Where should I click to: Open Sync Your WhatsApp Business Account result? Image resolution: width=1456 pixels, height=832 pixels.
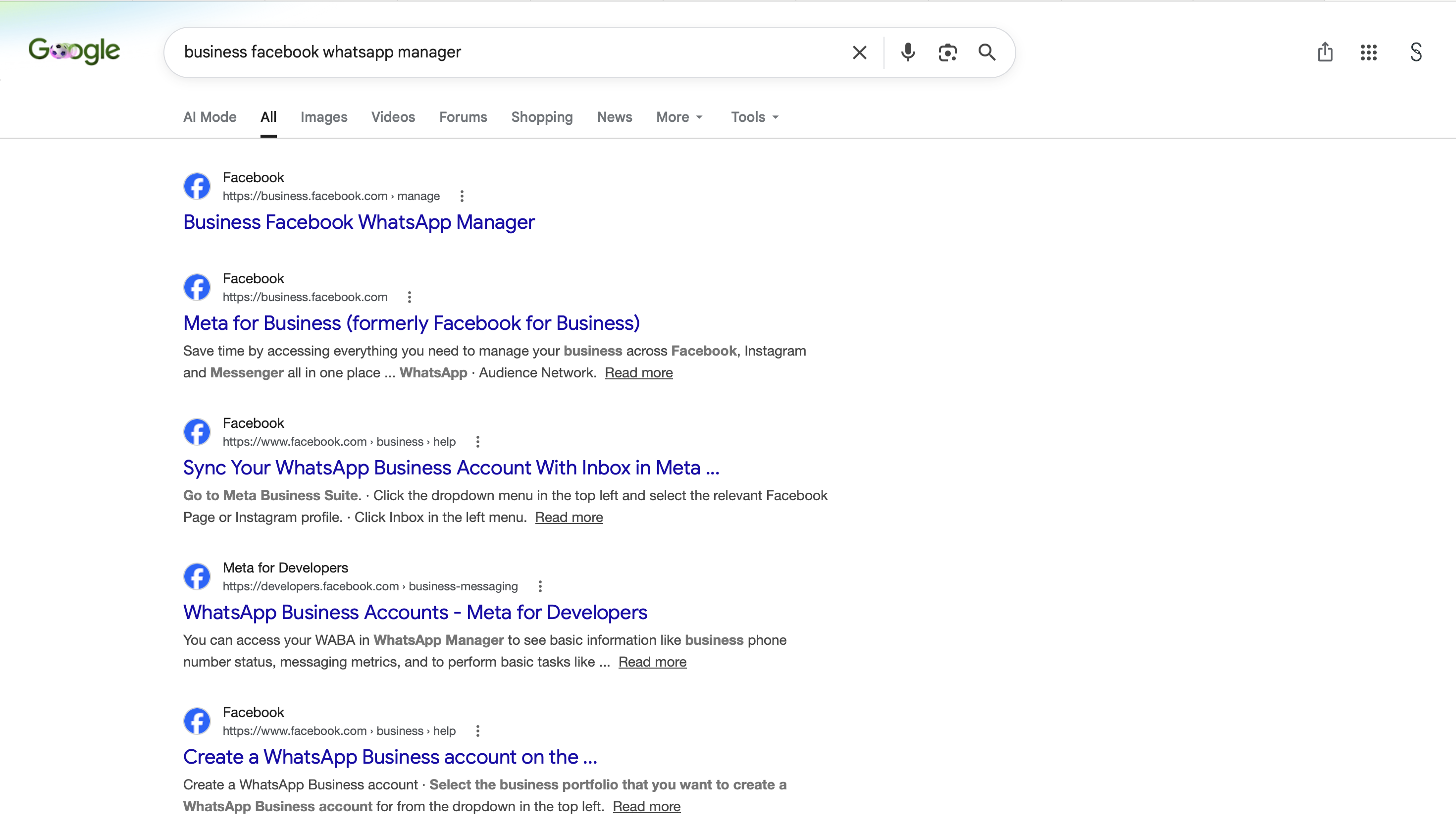click(451, 468)
